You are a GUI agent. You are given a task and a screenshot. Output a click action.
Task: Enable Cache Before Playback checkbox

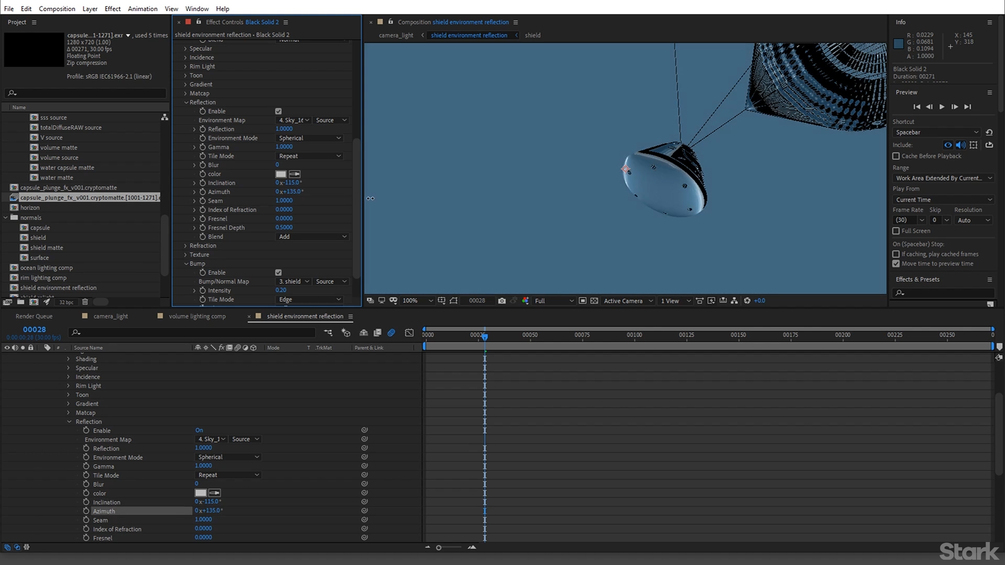(896, 156)
